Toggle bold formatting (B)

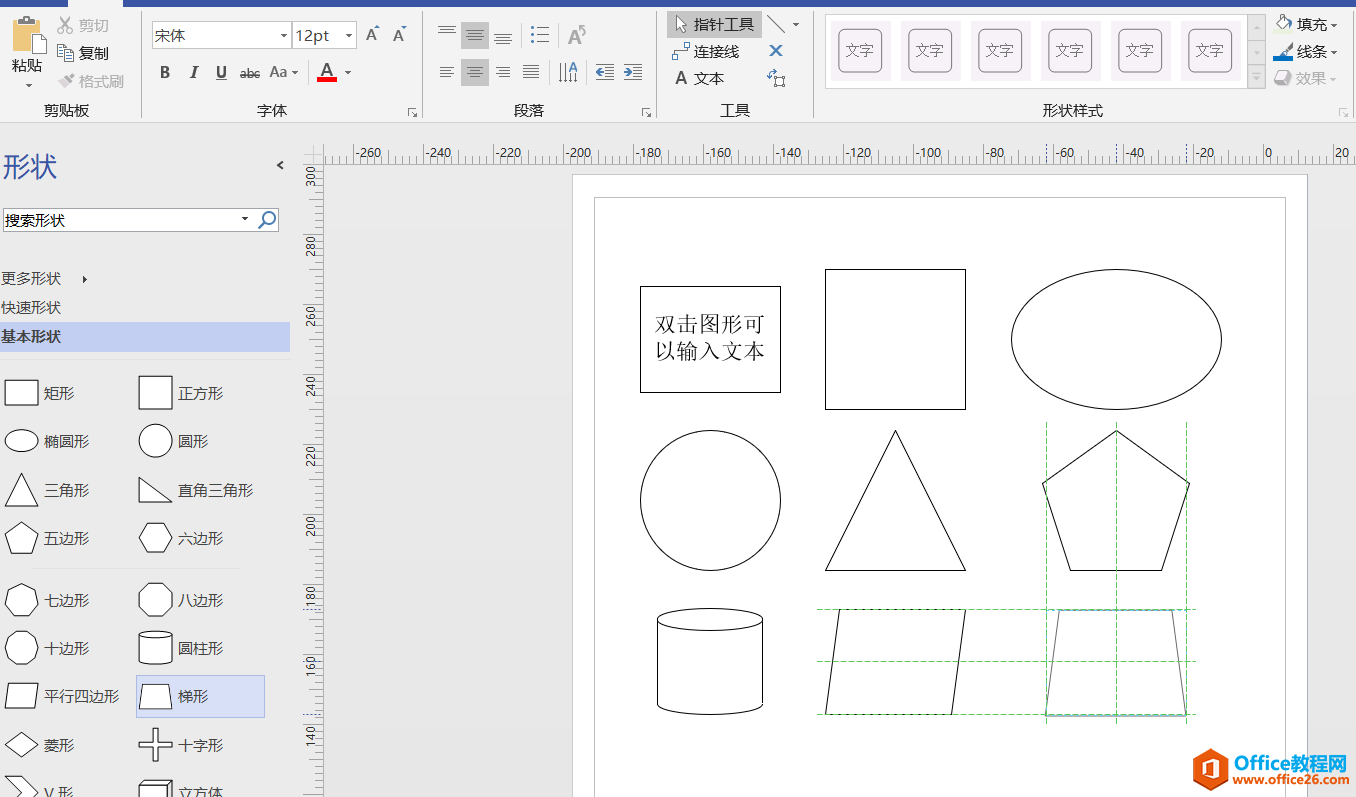click(165, 72)
